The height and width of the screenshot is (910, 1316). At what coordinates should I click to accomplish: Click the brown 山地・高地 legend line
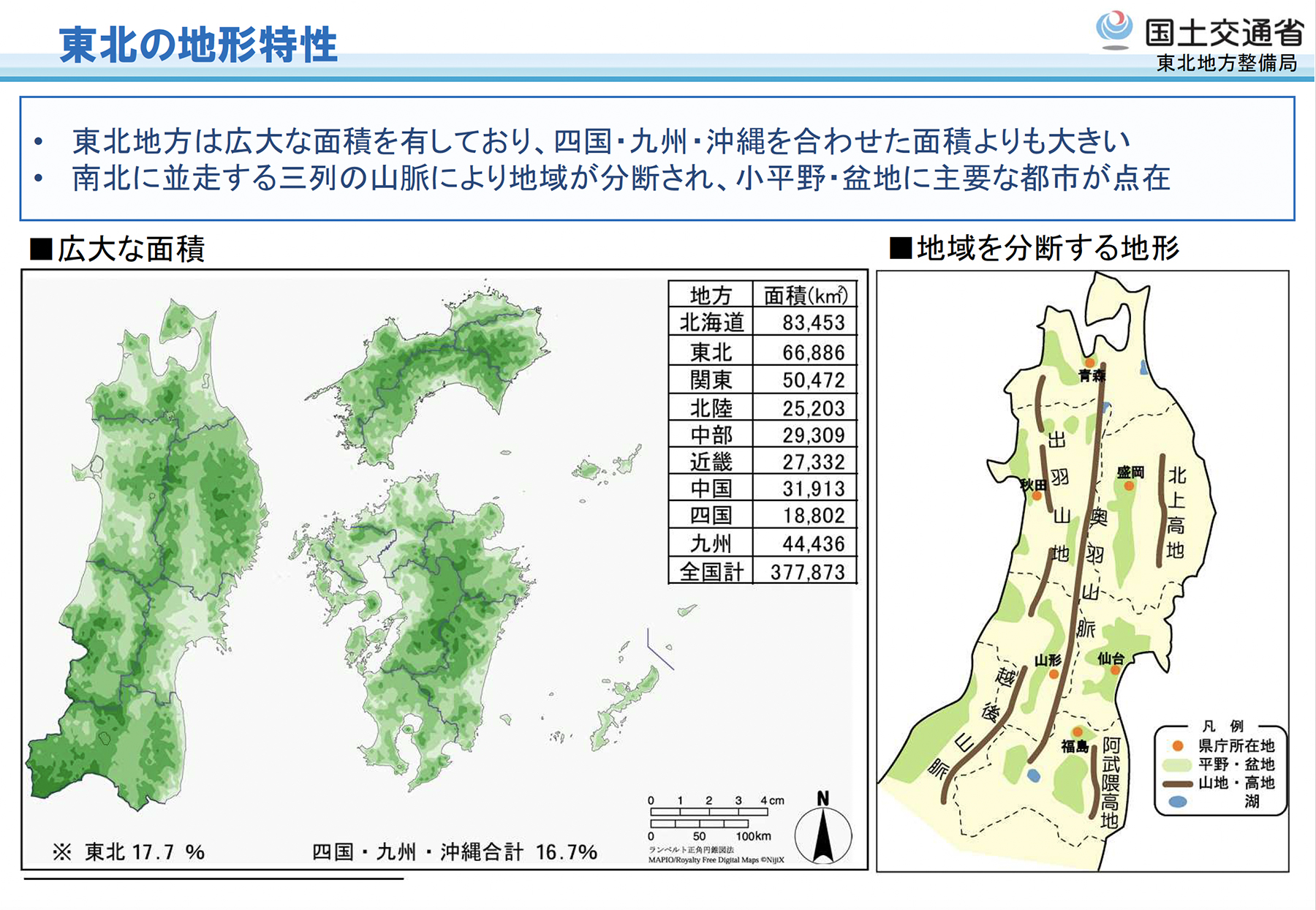pyautogui.click(x=1177, y=783)
